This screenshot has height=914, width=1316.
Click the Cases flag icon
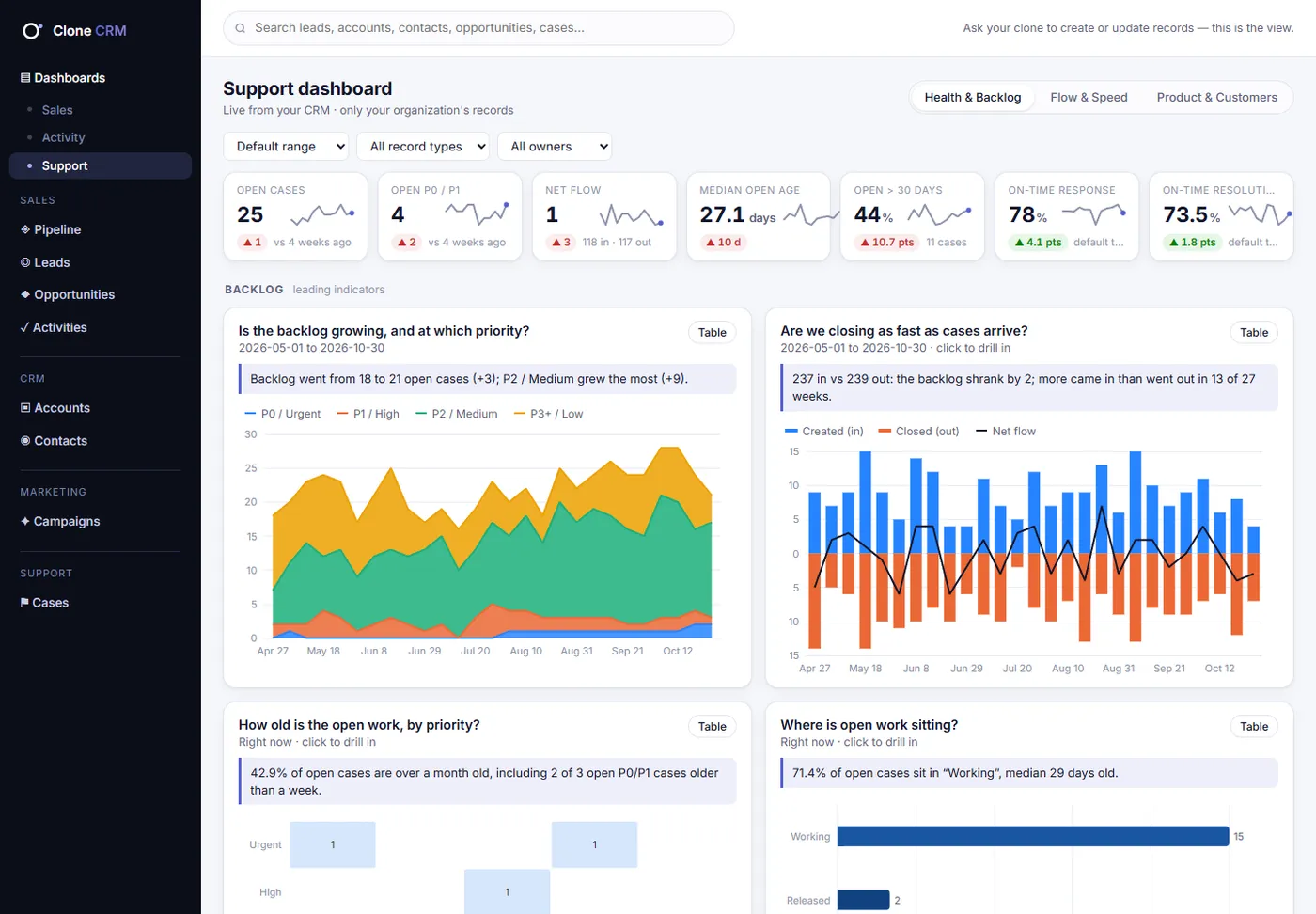tap(24, 603)
